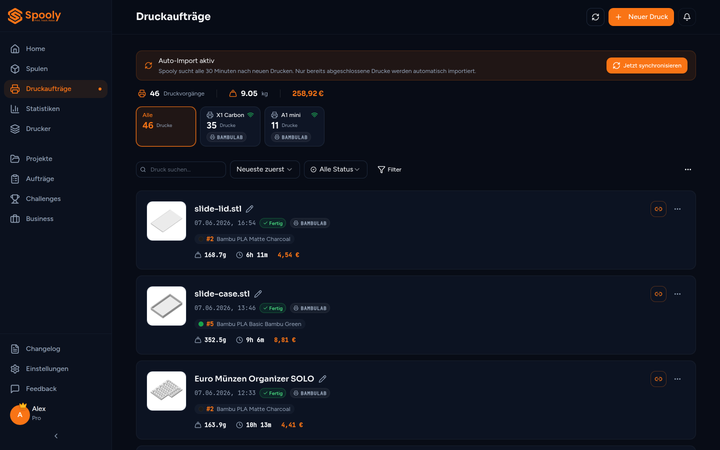Open Challenges page
Image resolution: width=720 pixels, height=450 pixels.
pyautogui.click(x=56, y=199)
